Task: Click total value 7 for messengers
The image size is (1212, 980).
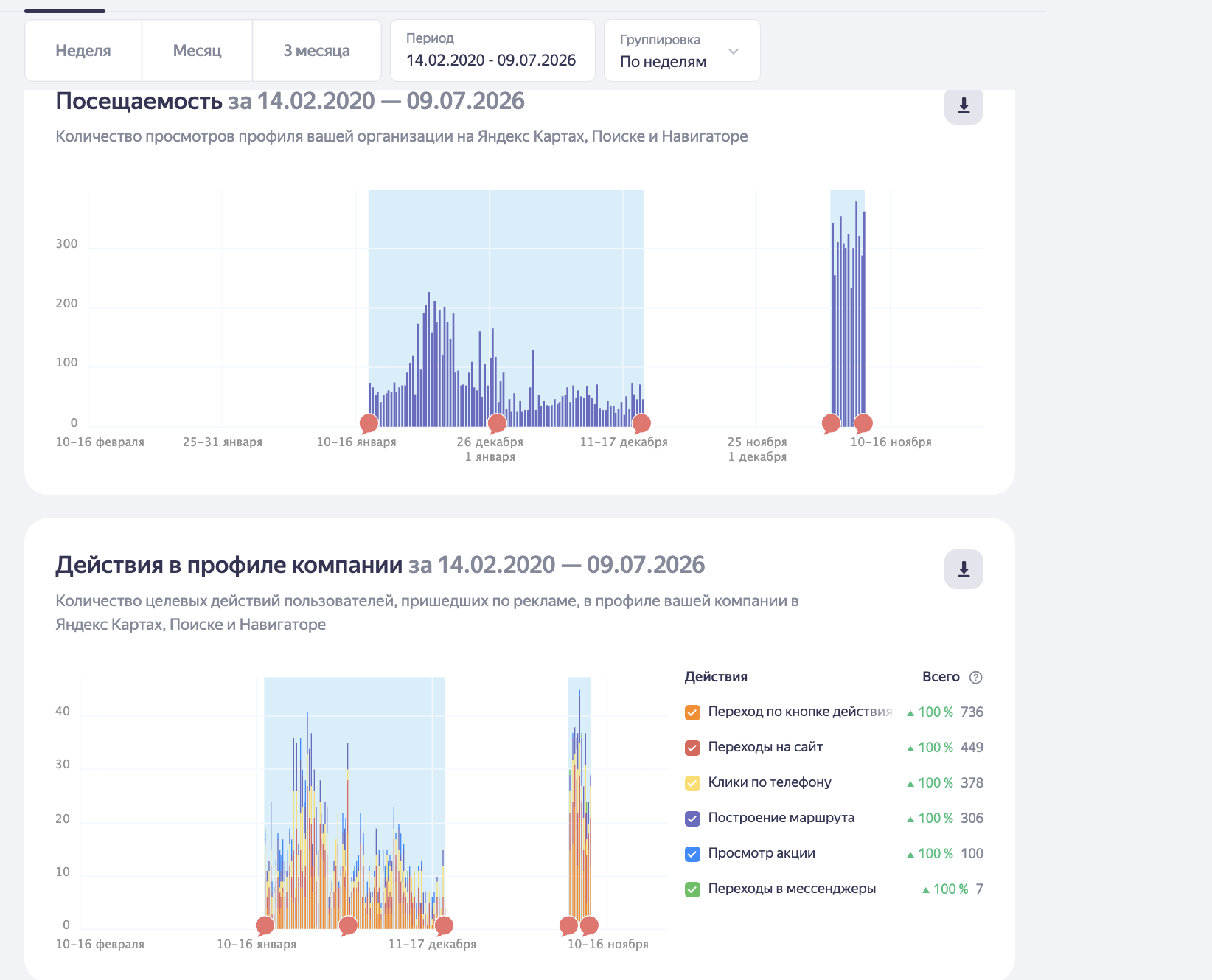Action: pyautogui.click(x=979, y=889)
